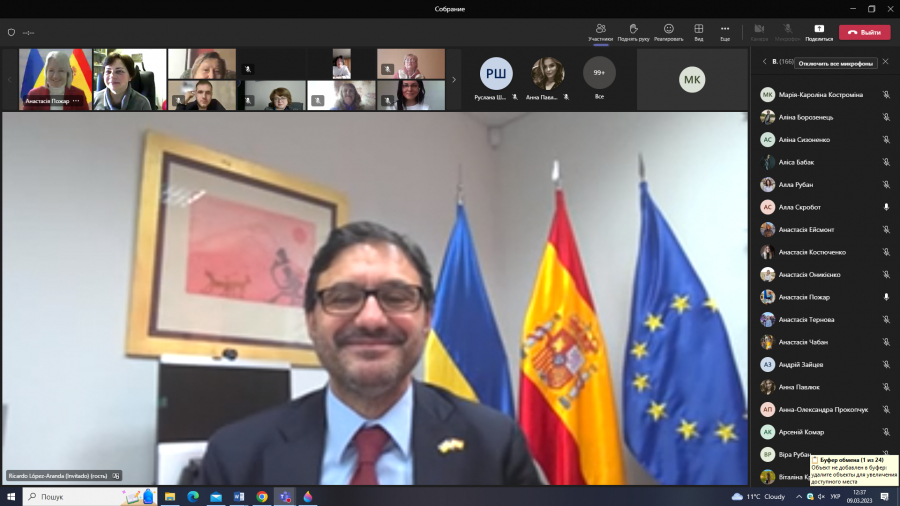Select Анастасія Чабан in participants list
The height and width of the screenshot is (506, 900).
pyautogui.click(x=825, y=342)
